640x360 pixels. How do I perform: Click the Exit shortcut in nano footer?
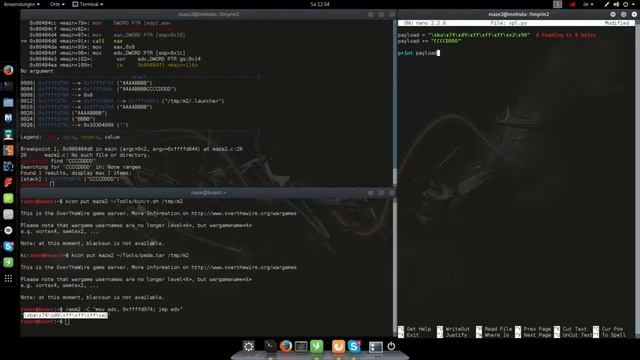tap(409, 335)
